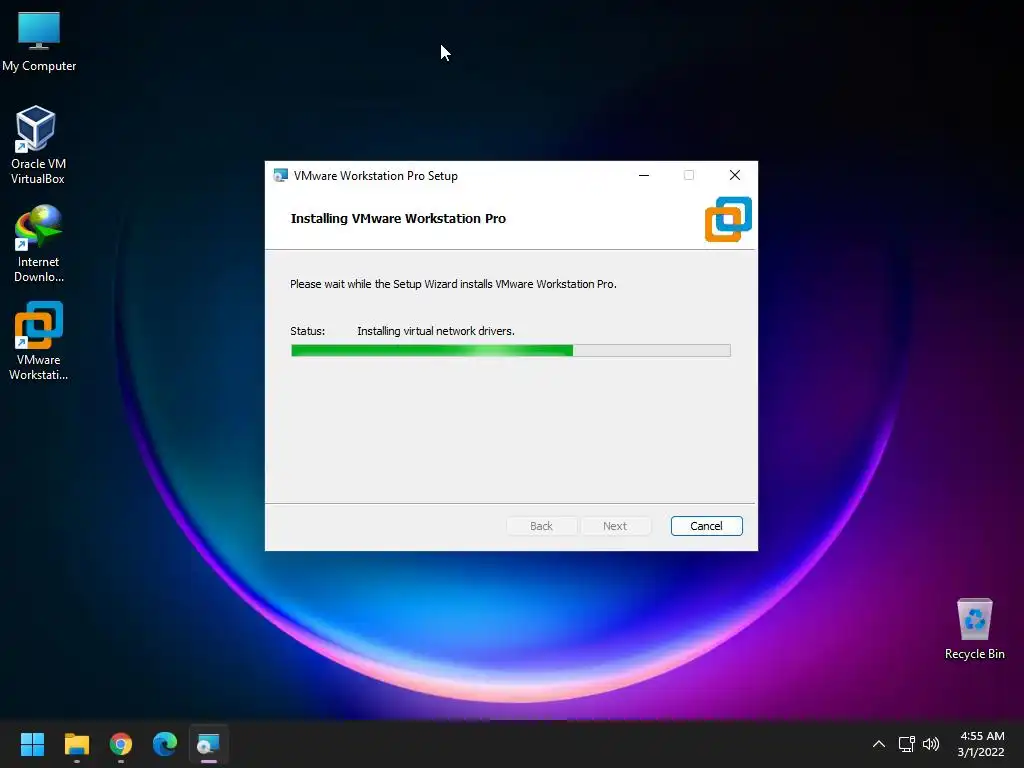Open the My Computer desktop icon
The width and height of the screenshot is (1024, 768).
tap(39, 42)
